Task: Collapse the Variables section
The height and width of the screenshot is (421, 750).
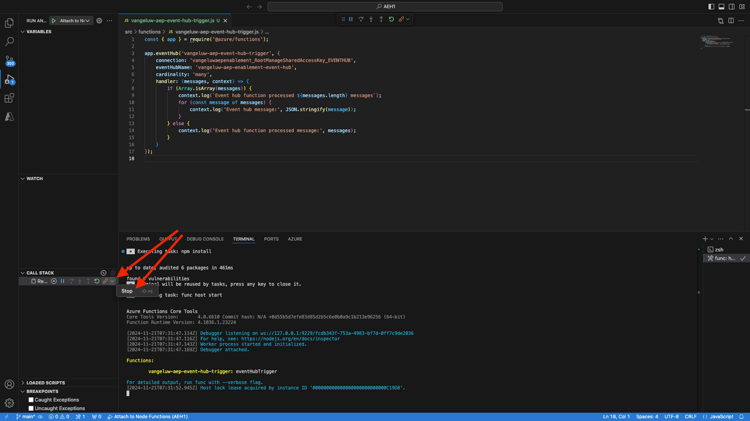Action: pos(38,32)
